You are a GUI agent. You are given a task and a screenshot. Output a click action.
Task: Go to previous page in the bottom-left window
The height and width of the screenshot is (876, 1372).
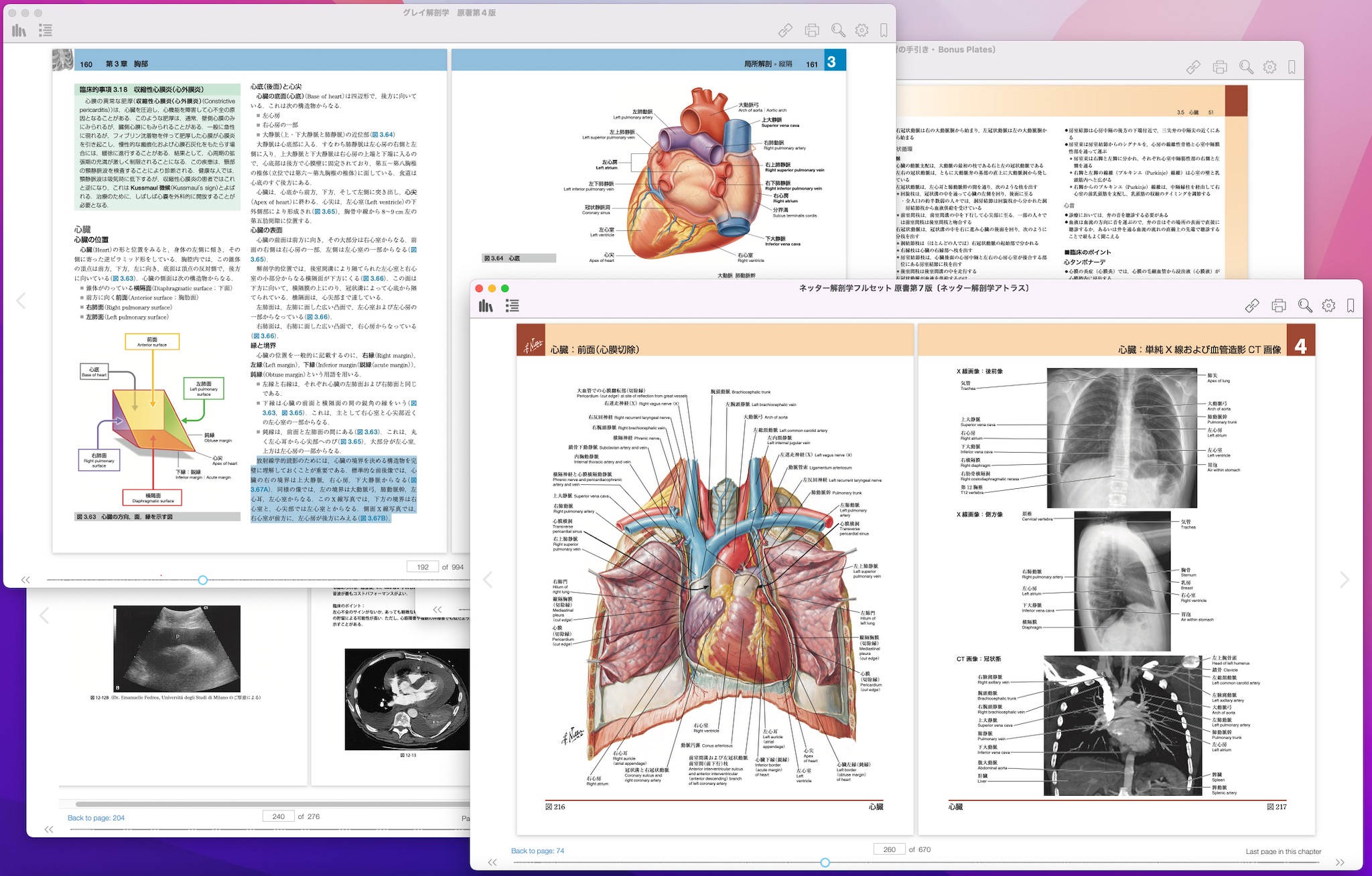[44, 615]
